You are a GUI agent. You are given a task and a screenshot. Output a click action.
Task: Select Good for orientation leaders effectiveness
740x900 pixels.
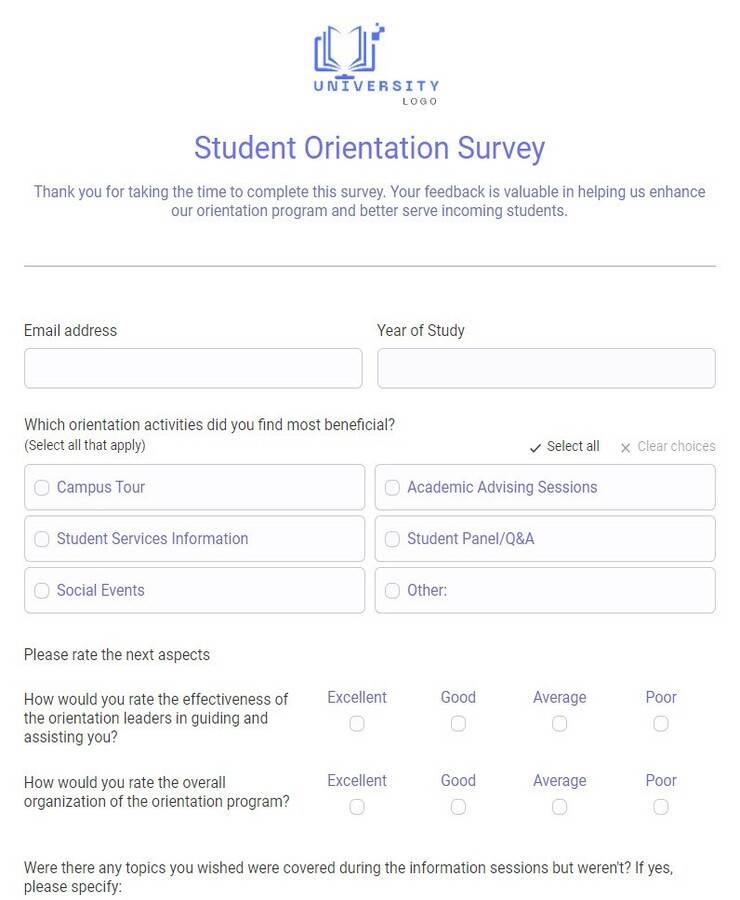(458, 723)
